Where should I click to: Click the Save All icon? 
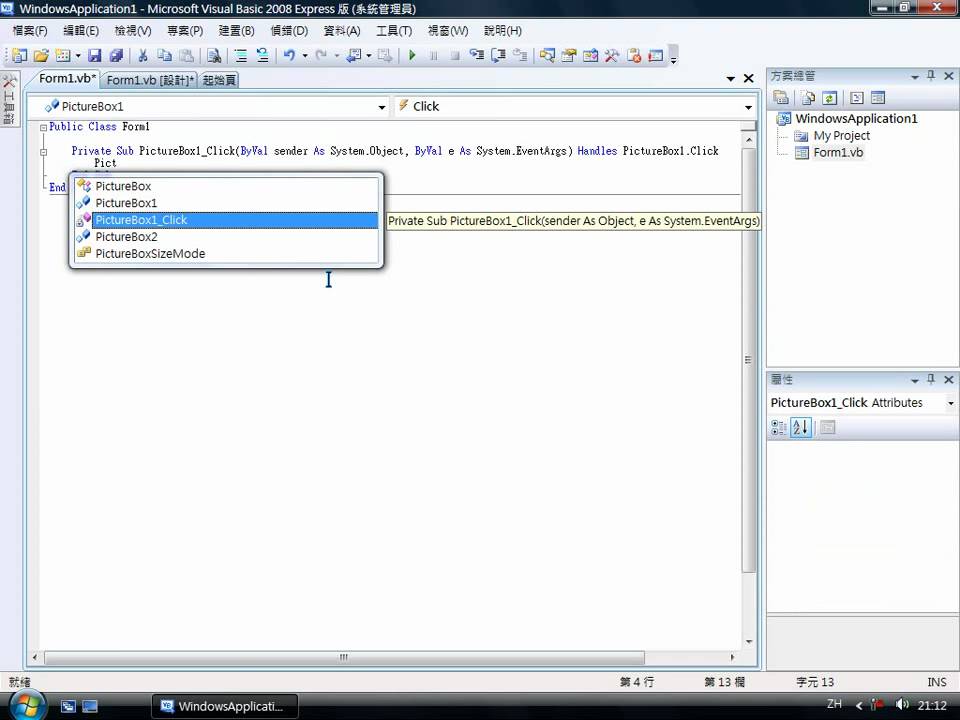pyautogui.click(x=116, y=56)
